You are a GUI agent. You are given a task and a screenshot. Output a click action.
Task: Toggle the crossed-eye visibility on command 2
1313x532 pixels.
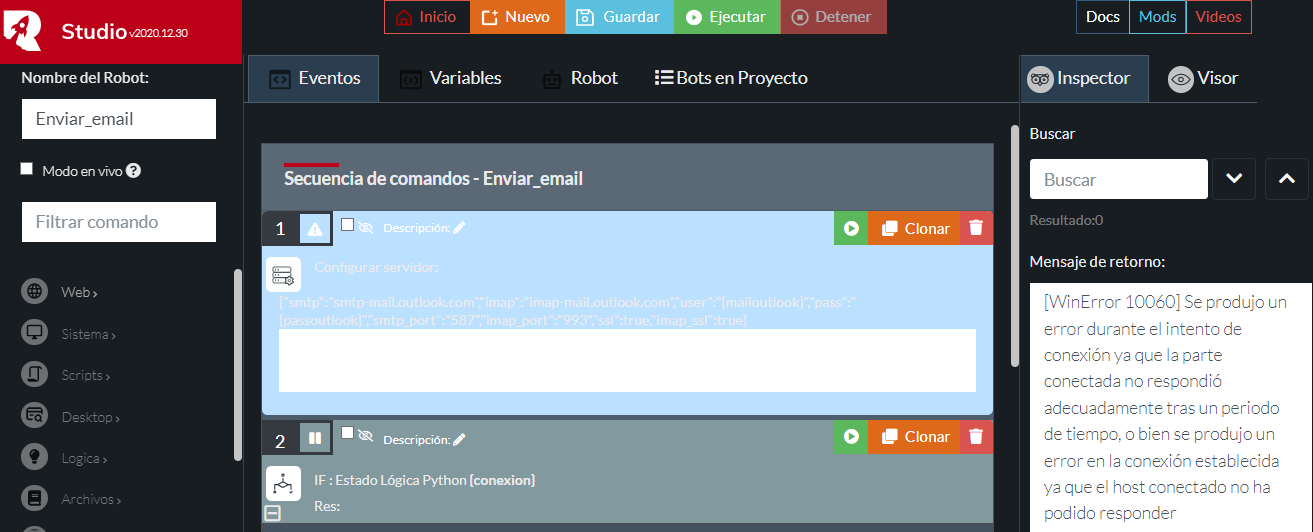tap(366, 437)
